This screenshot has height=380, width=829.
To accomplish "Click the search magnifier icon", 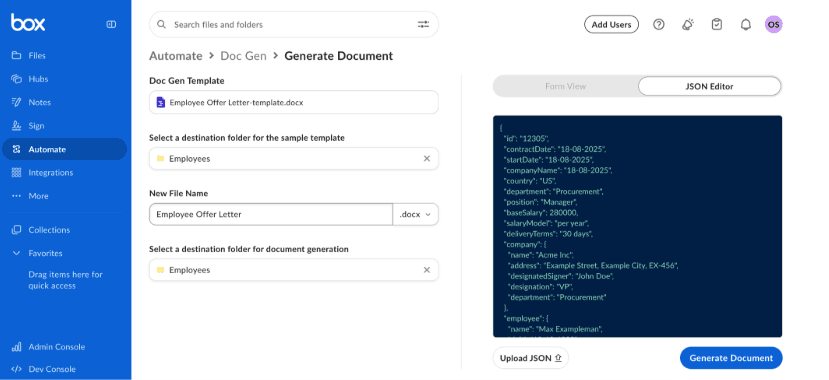I will click(162, 24).
